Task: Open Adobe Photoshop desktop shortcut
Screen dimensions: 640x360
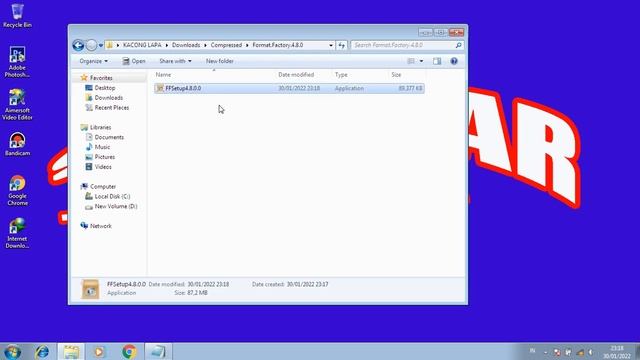Action: coord(17,61)
